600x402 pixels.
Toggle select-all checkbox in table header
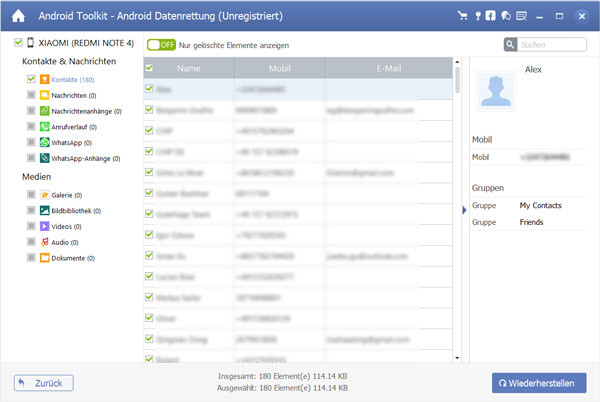point(149,68)
